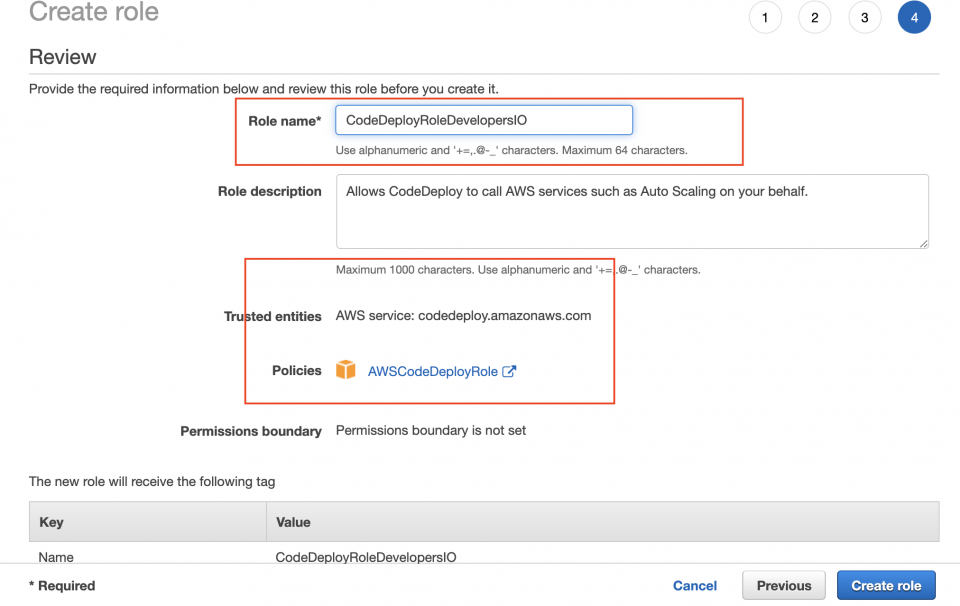Click the highlighted step 4 circle

click(x=914, y=17)
